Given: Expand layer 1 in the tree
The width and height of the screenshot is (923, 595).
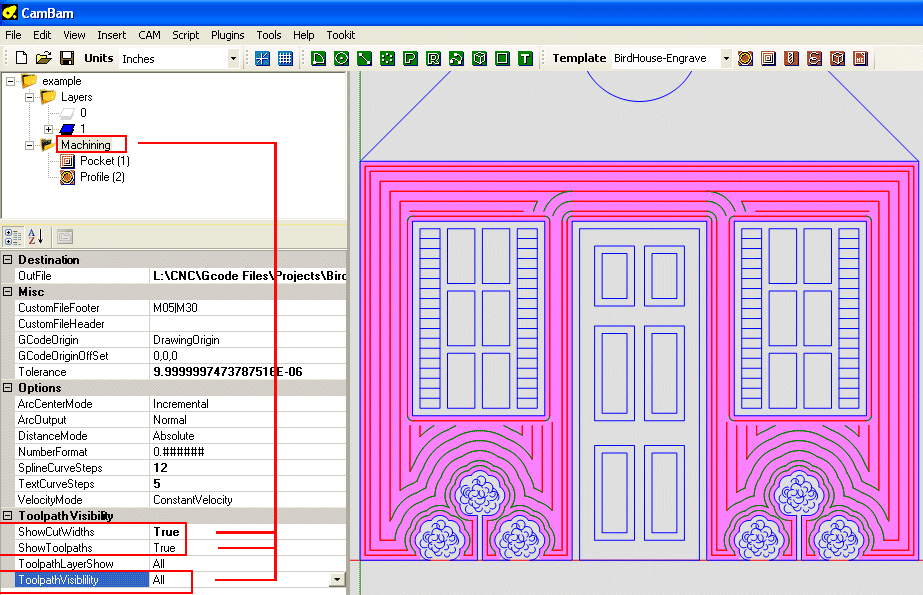Looking at the screenshot, I should tap(48, 129).
